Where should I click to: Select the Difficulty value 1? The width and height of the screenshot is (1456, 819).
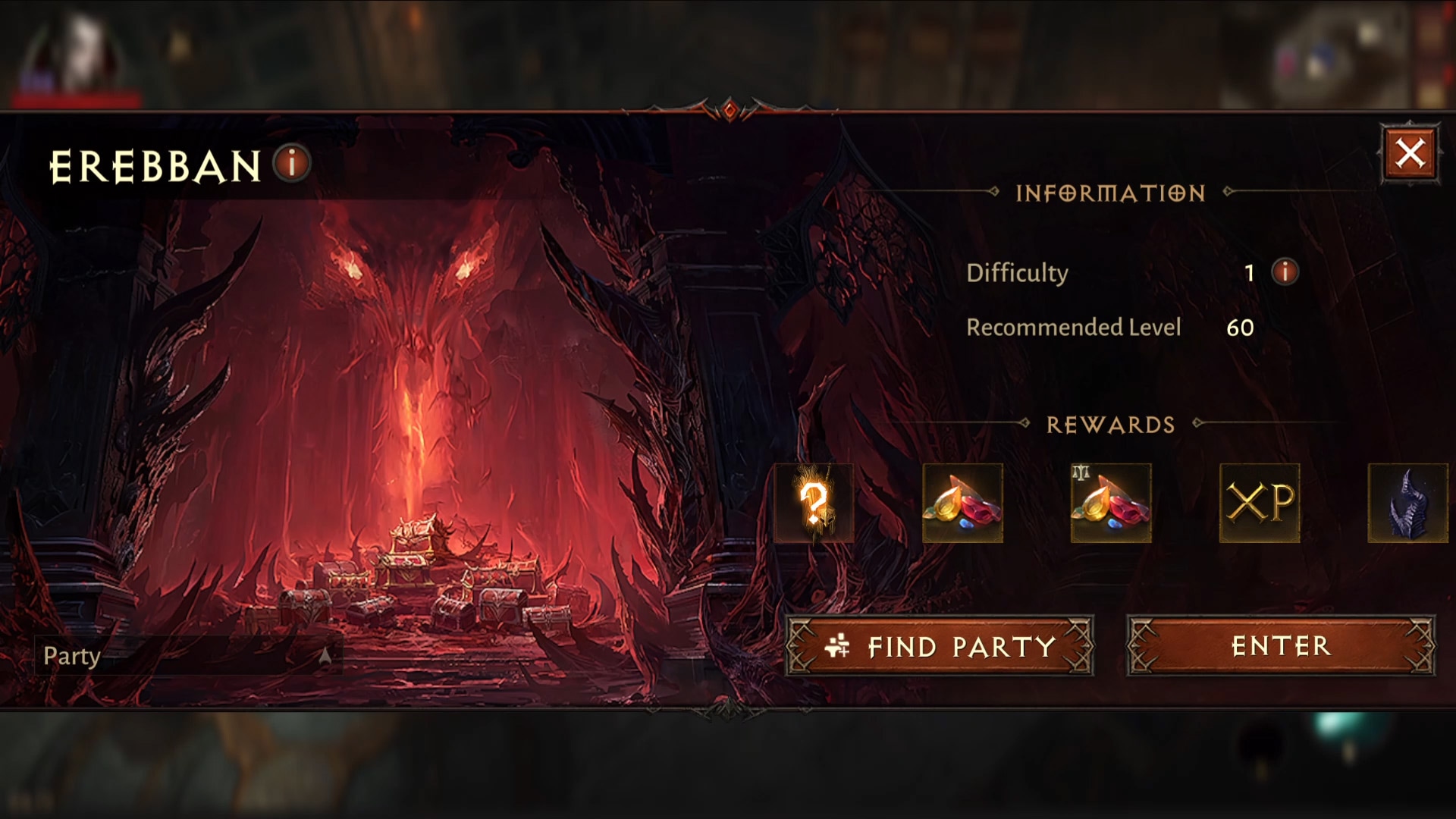point(1249,273)
